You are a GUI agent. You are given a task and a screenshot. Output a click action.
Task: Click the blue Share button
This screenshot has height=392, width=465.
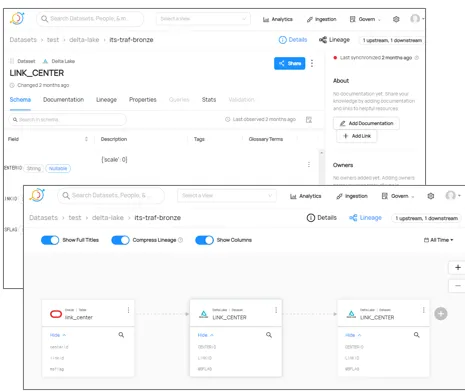289,63
